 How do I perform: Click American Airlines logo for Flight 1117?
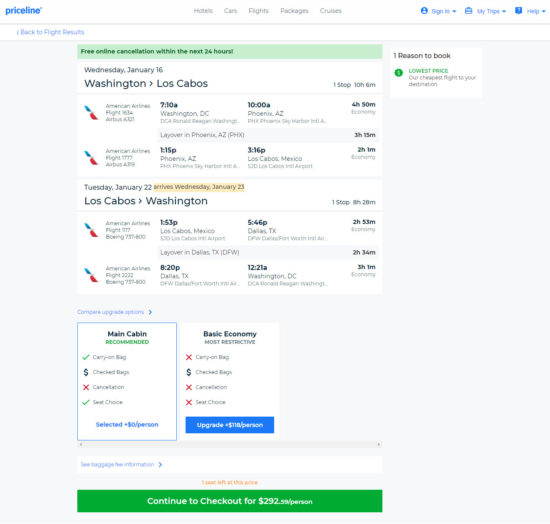(91, 230)
